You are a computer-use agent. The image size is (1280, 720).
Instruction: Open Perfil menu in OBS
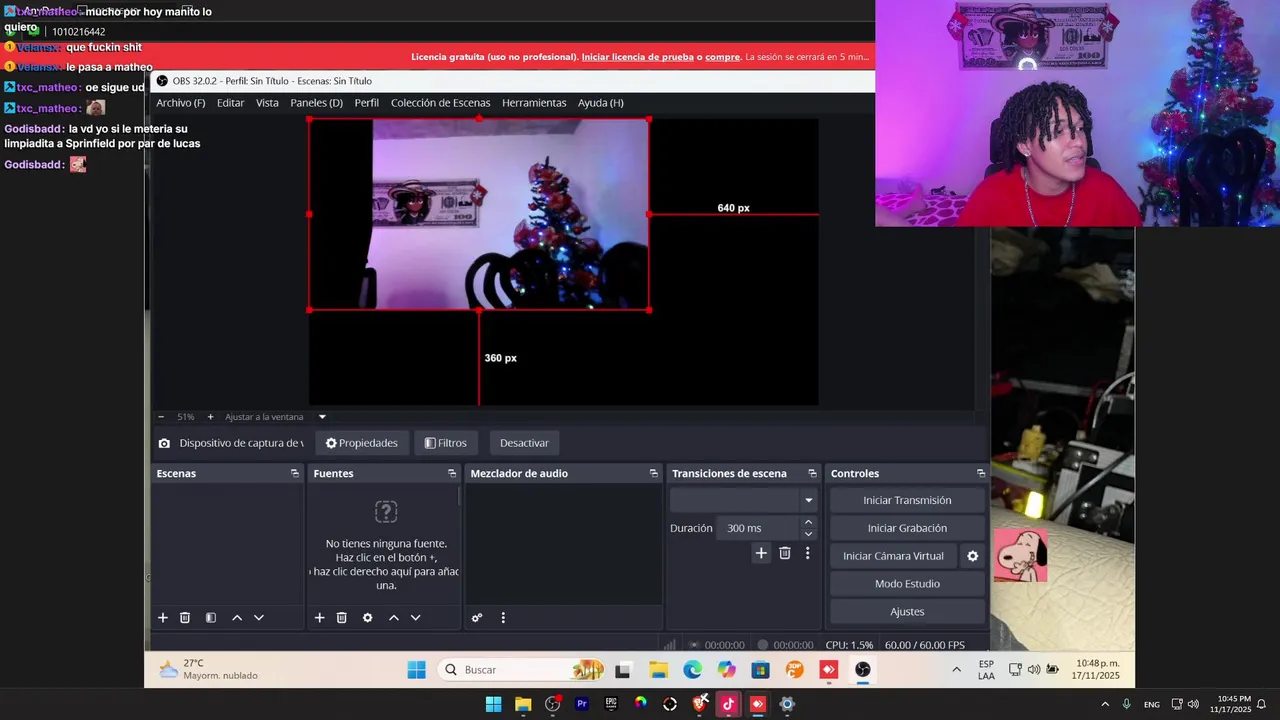[366, 103]
